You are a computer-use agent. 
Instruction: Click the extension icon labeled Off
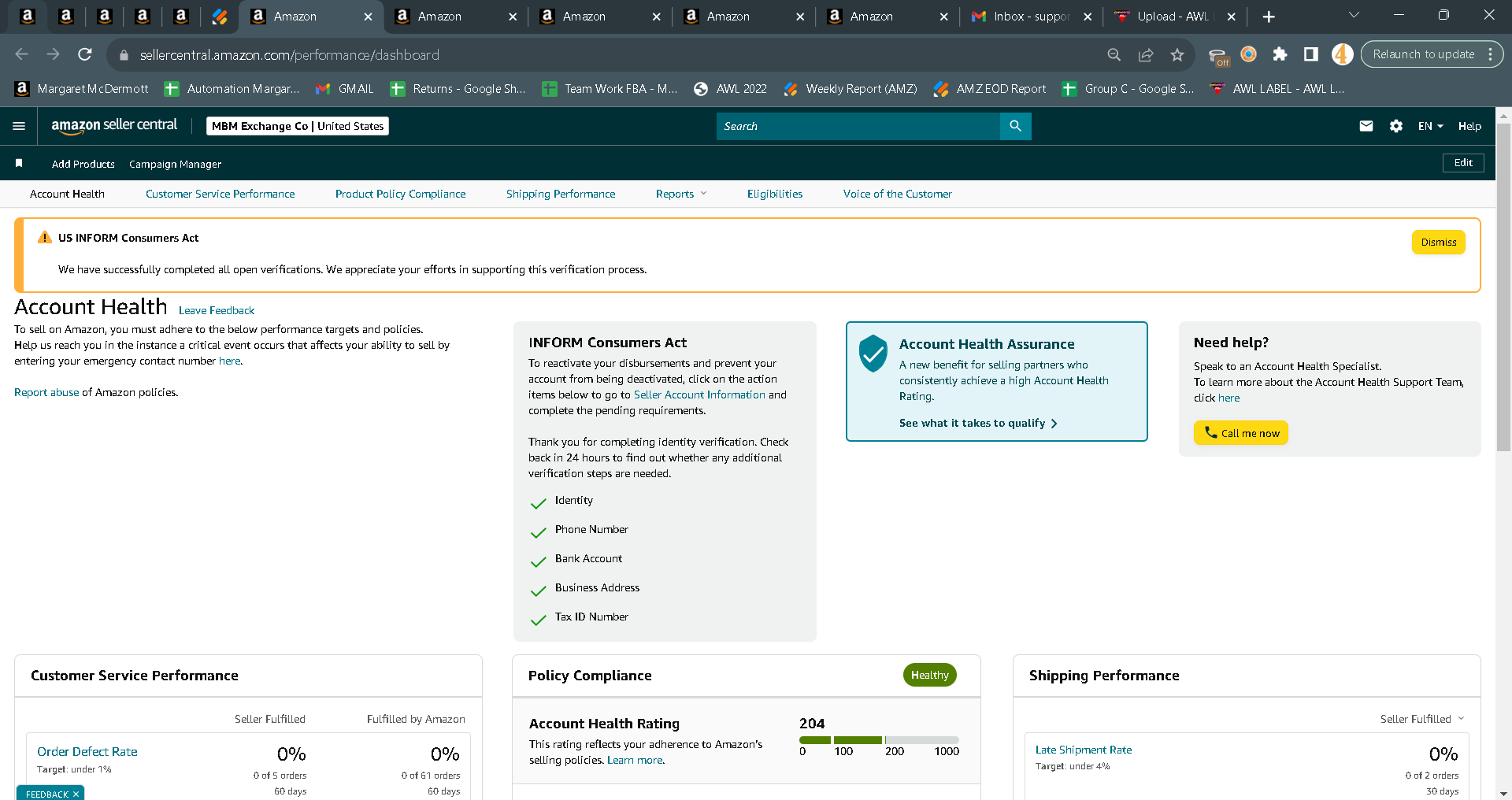point(1218,57)
